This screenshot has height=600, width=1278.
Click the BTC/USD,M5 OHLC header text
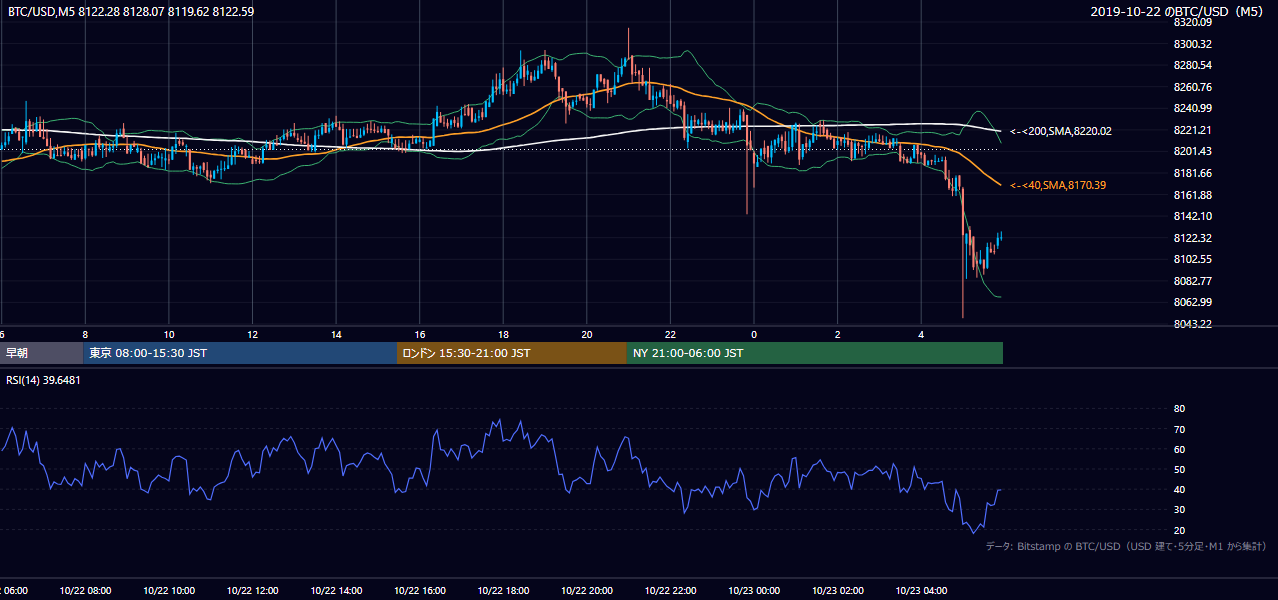tap(131, 12)
